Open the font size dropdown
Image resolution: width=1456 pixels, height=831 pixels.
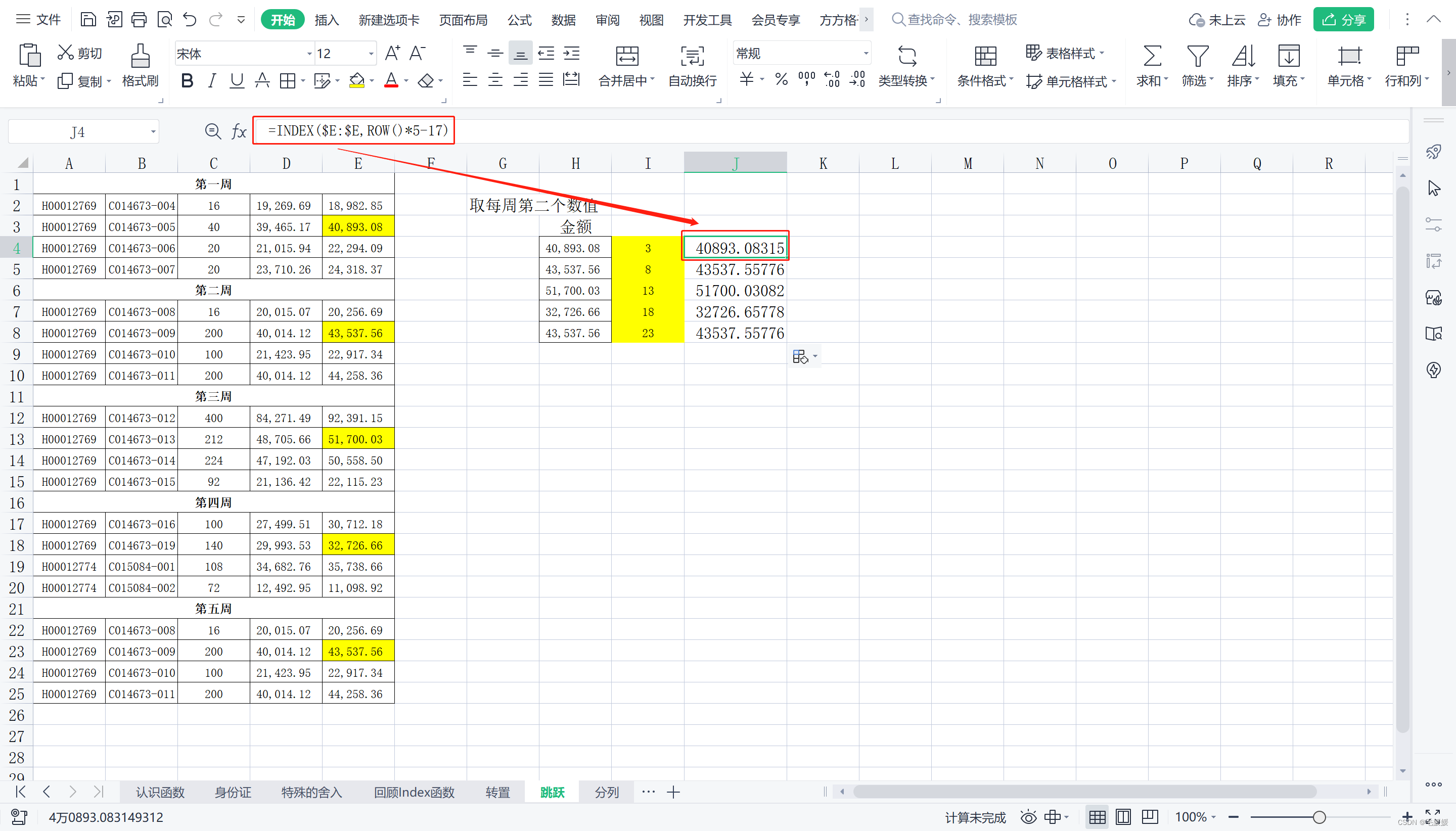tap(371, 54)
